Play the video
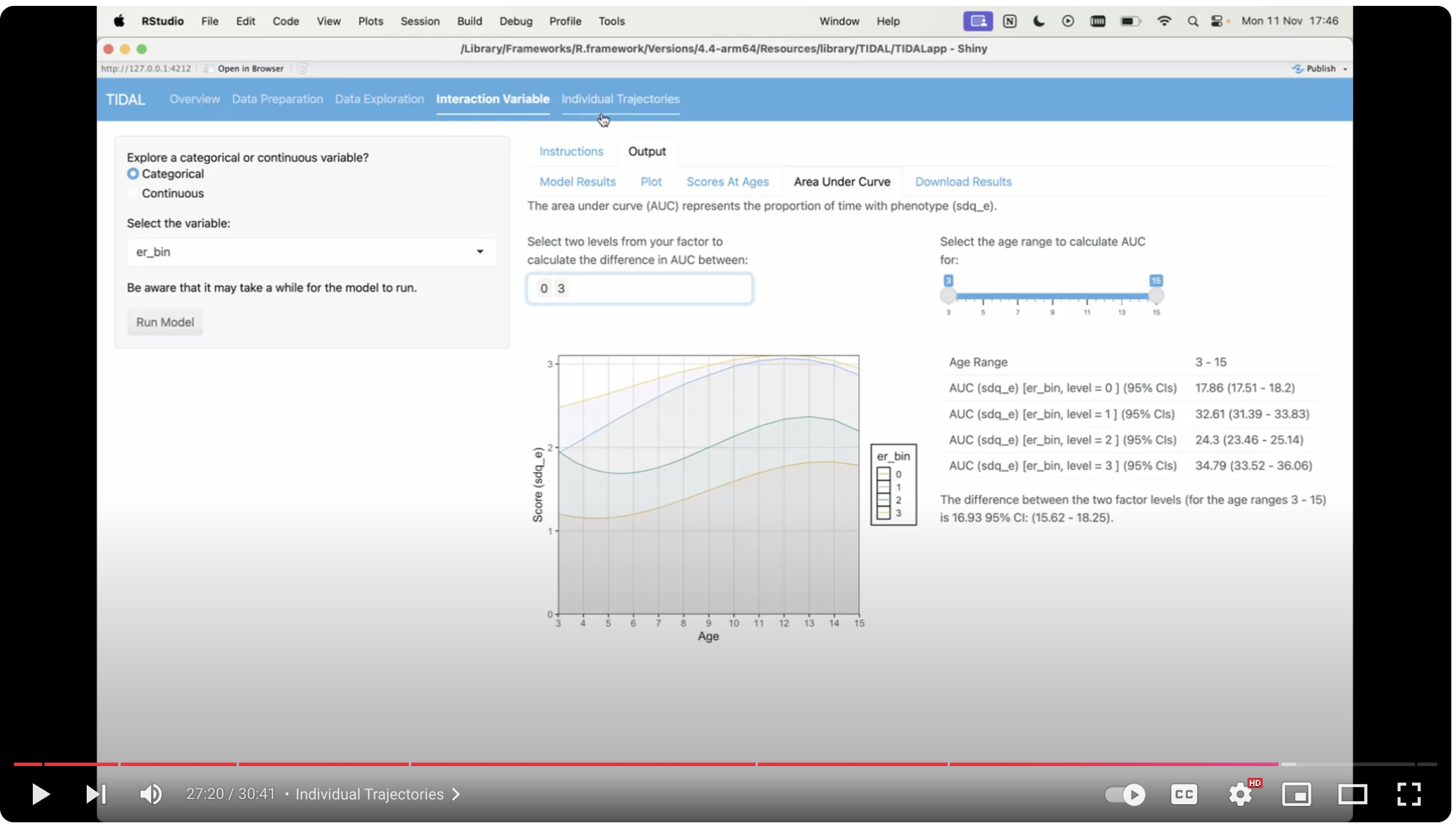Image resolution: width=1456 pixels, height=827 pixels. [x=40, y=794]
